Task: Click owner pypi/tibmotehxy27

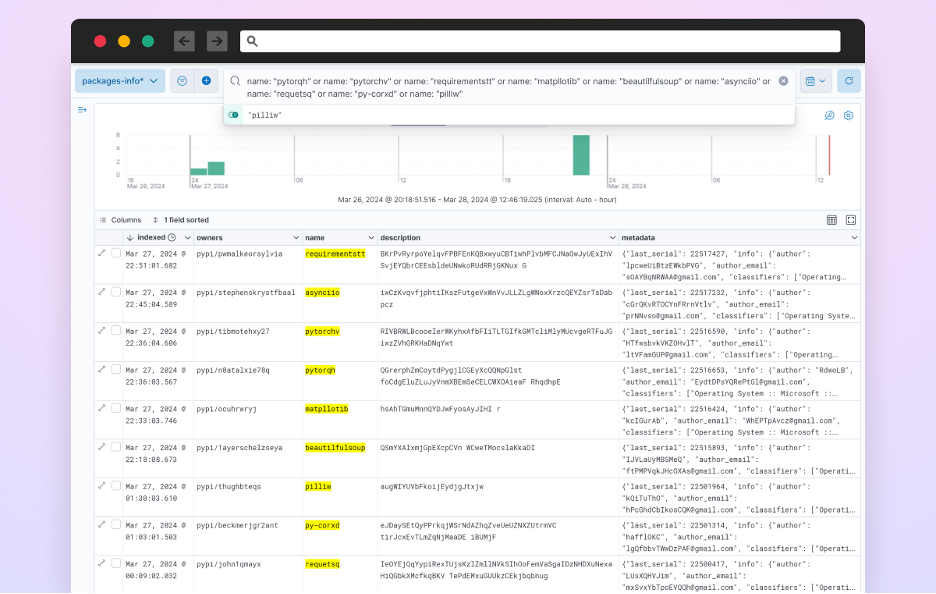Action: tap(233, 331)
